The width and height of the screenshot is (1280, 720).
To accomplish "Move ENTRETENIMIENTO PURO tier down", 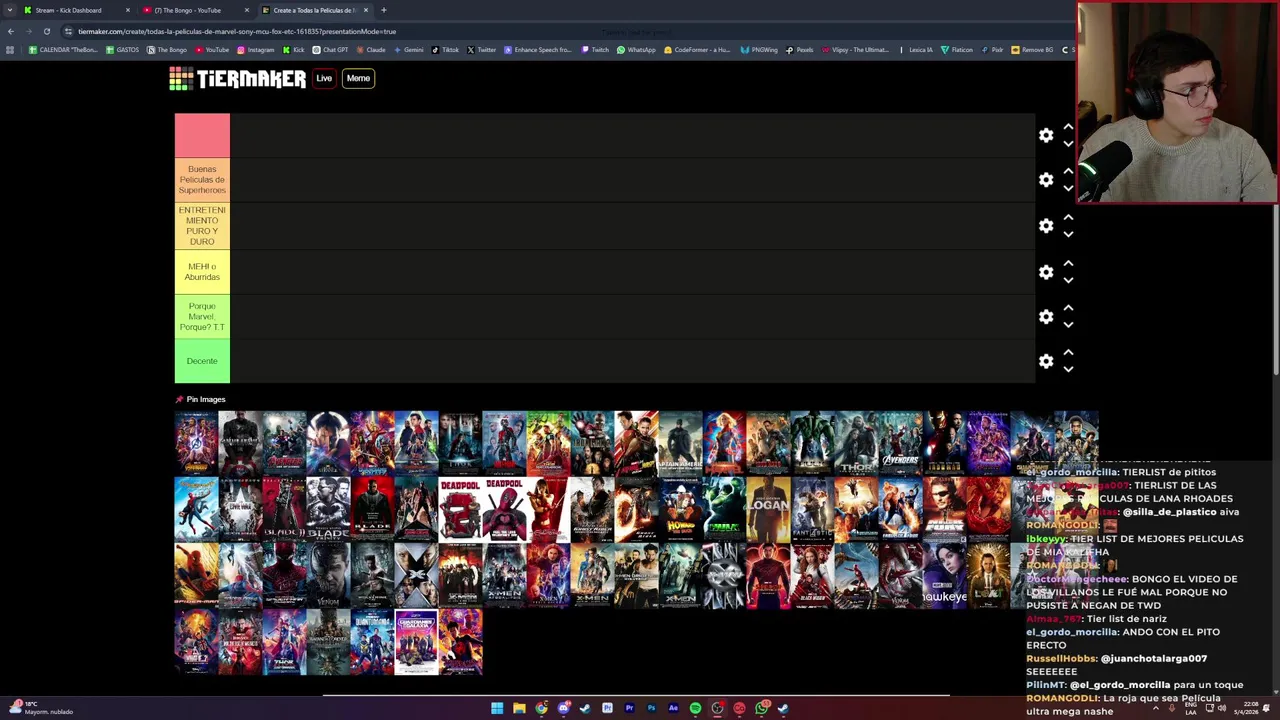I will tap(1068, 234).
